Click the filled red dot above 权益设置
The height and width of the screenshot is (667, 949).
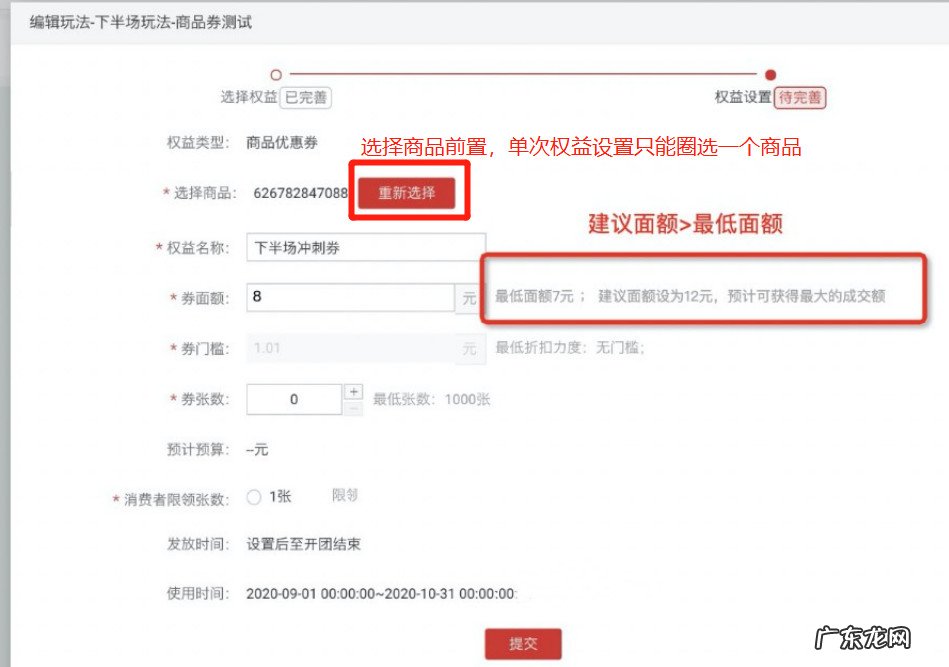tap(769, 73)
